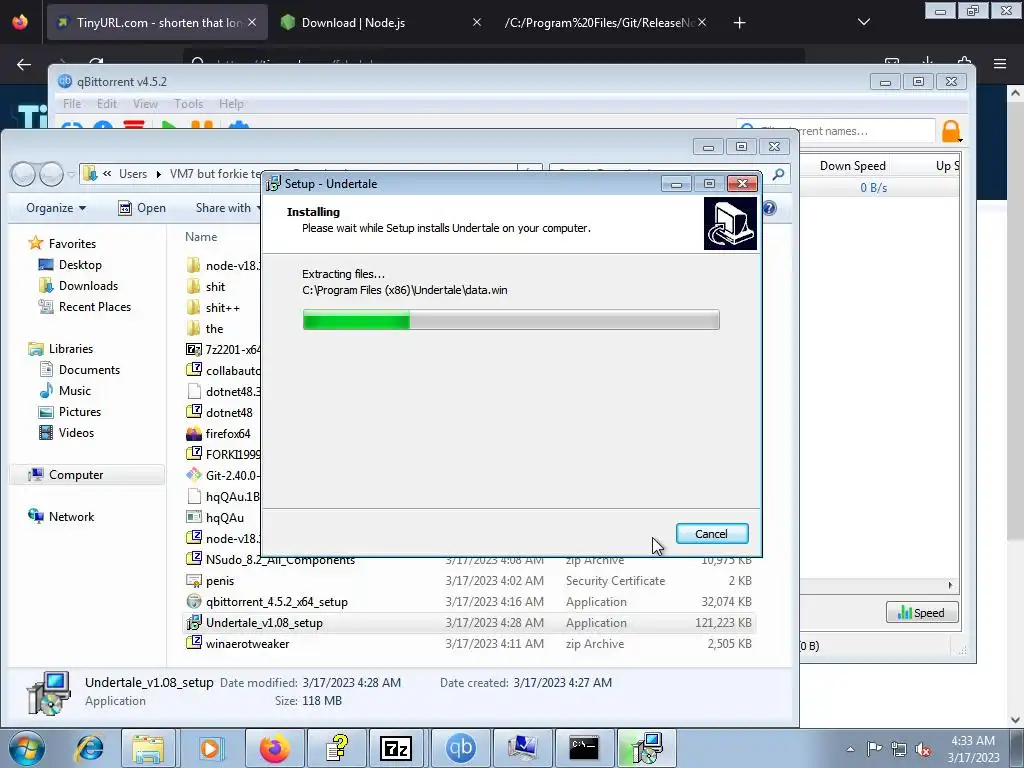Viewport: 1024px width, 768px height.
Task: Open Explorer recent pages dropdown arrow
Action: (x=71, y=174)
